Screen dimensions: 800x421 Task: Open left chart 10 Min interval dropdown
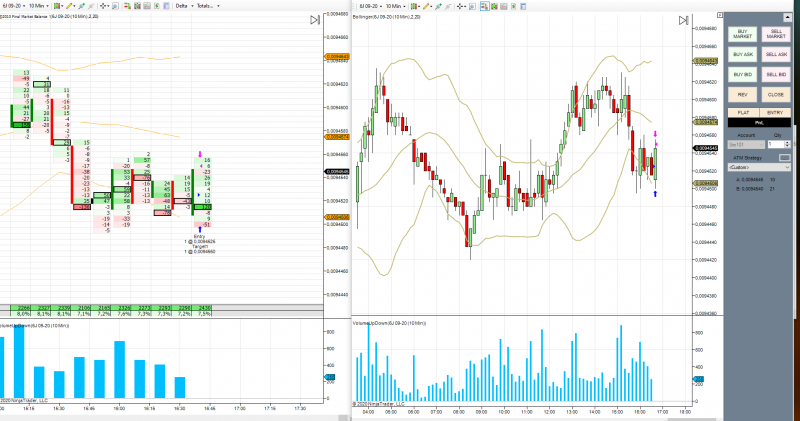pyautogui.click(x=39, y=6)
